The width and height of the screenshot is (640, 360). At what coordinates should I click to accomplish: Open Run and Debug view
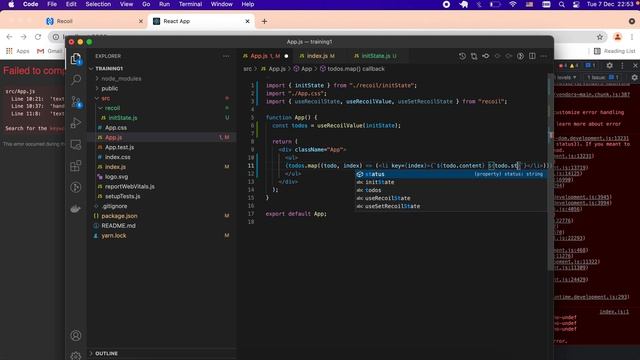[x=76, y=123]
